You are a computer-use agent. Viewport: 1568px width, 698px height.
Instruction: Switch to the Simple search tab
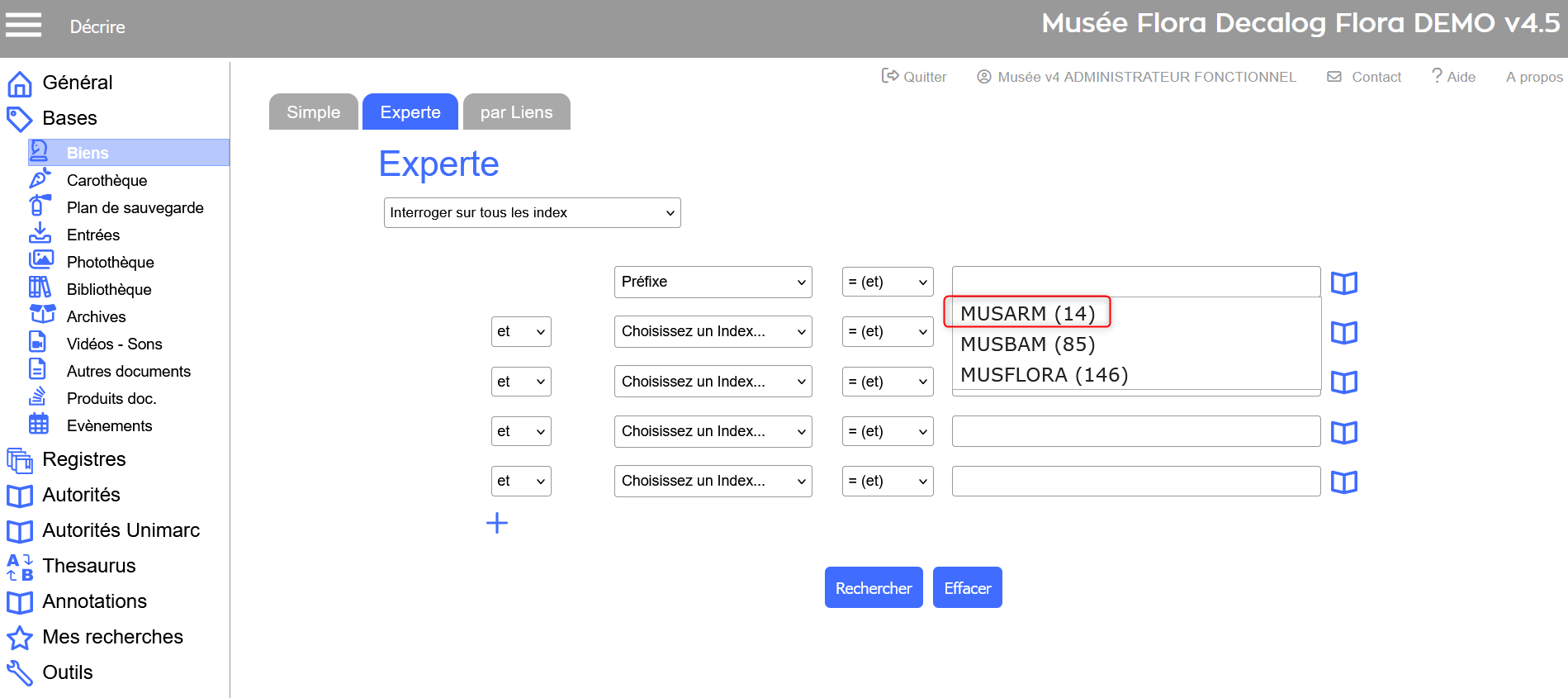click(x=313, y=112)
